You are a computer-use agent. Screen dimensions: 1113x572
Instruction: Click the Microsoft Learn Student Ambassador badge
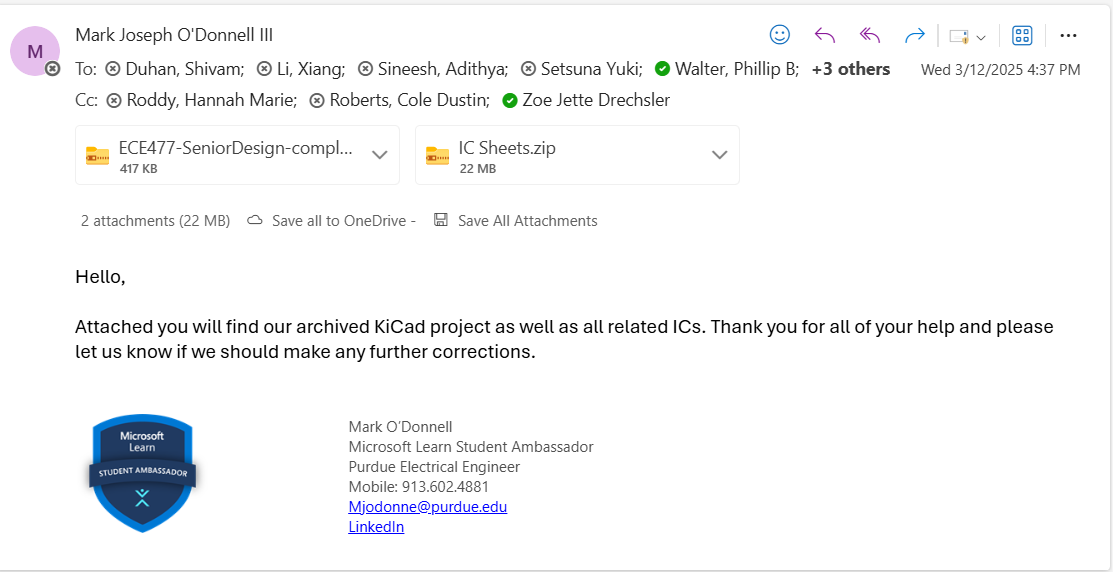pos(142,472)
